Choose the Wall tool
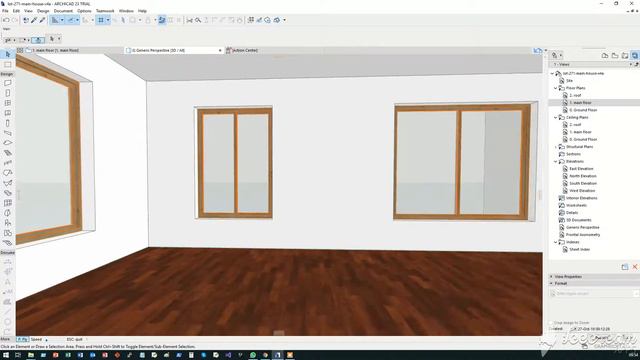 pyautogui.click(x=8, y=83)
